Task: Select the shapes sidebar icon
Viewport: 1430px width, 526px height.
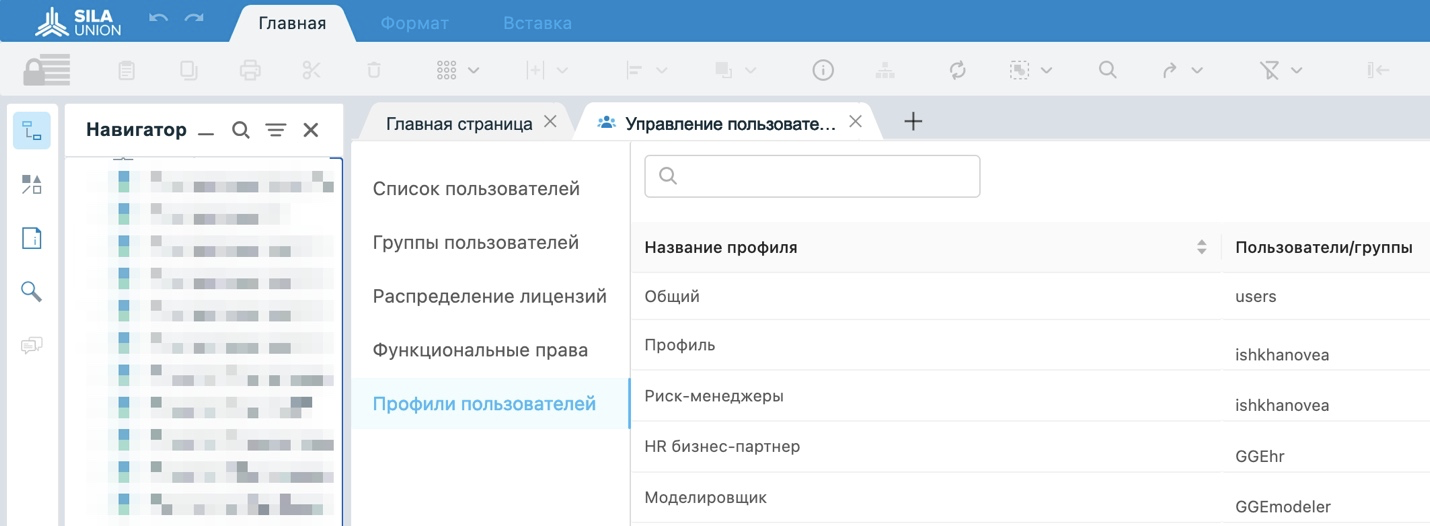Action: 32,184
